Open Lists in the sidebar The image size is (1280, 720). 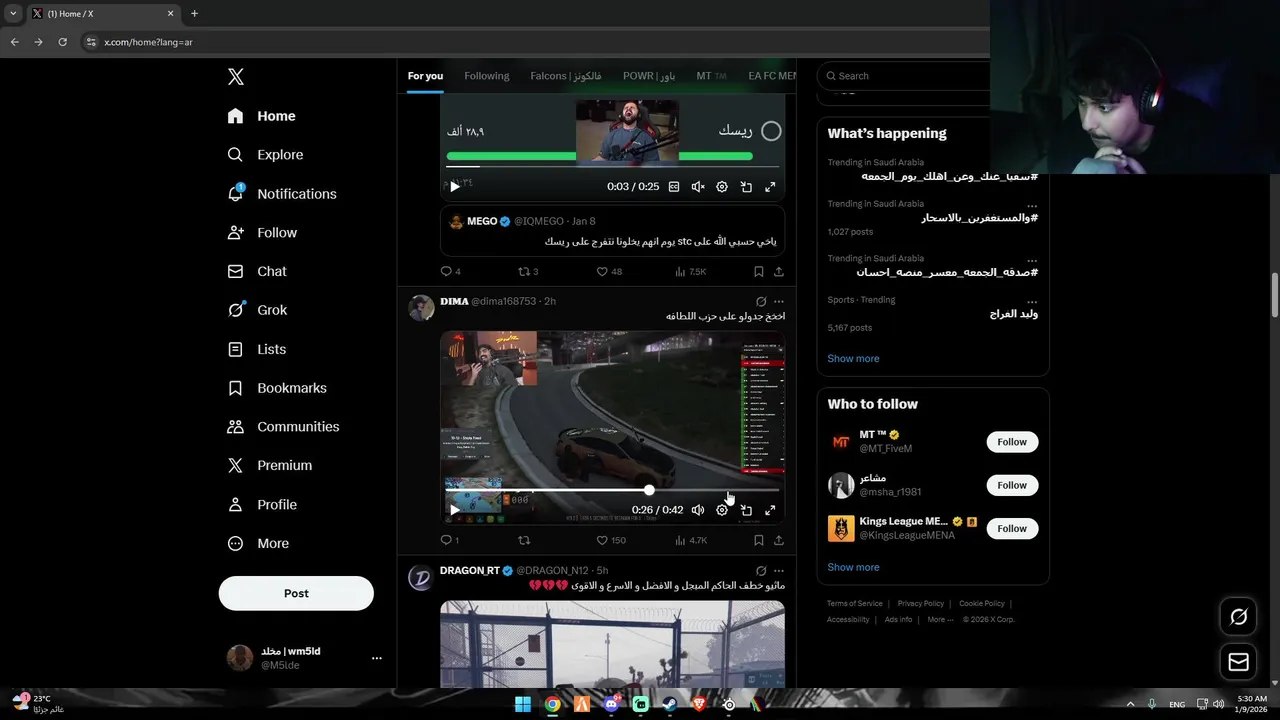[257, 349]
